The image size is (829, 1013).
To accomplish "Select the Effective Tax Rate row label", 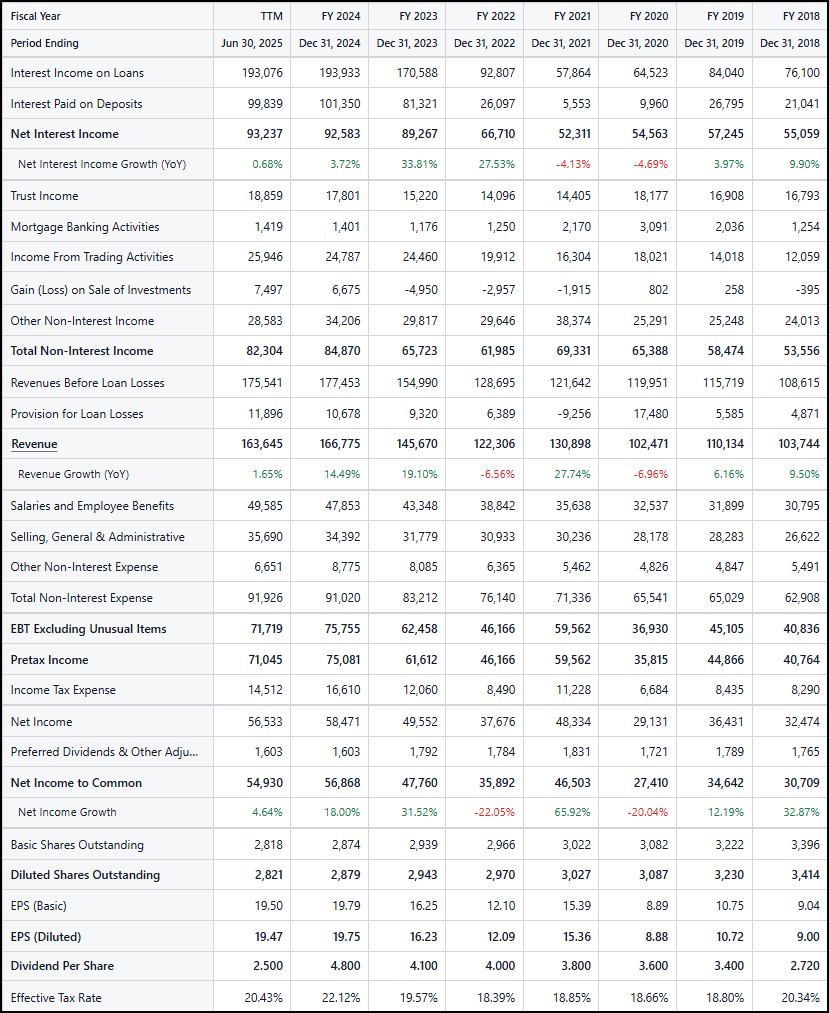I will 56,997.
